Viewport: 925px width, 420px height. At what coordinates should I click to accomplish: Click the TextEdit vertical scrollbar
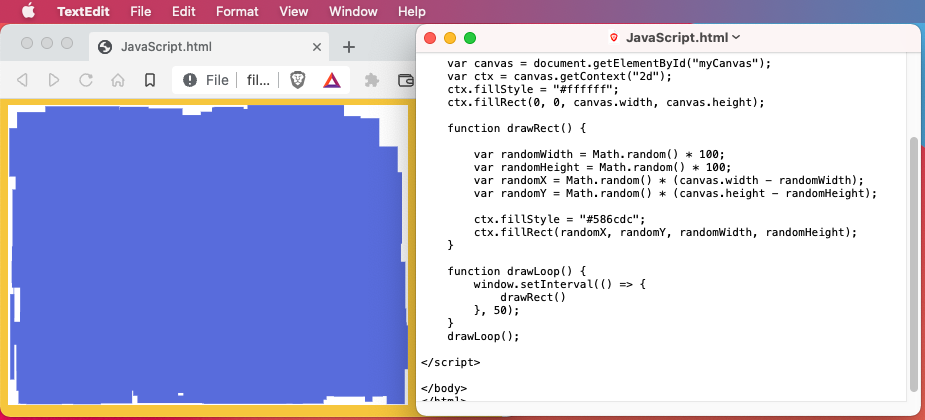(x=914, y=264)
